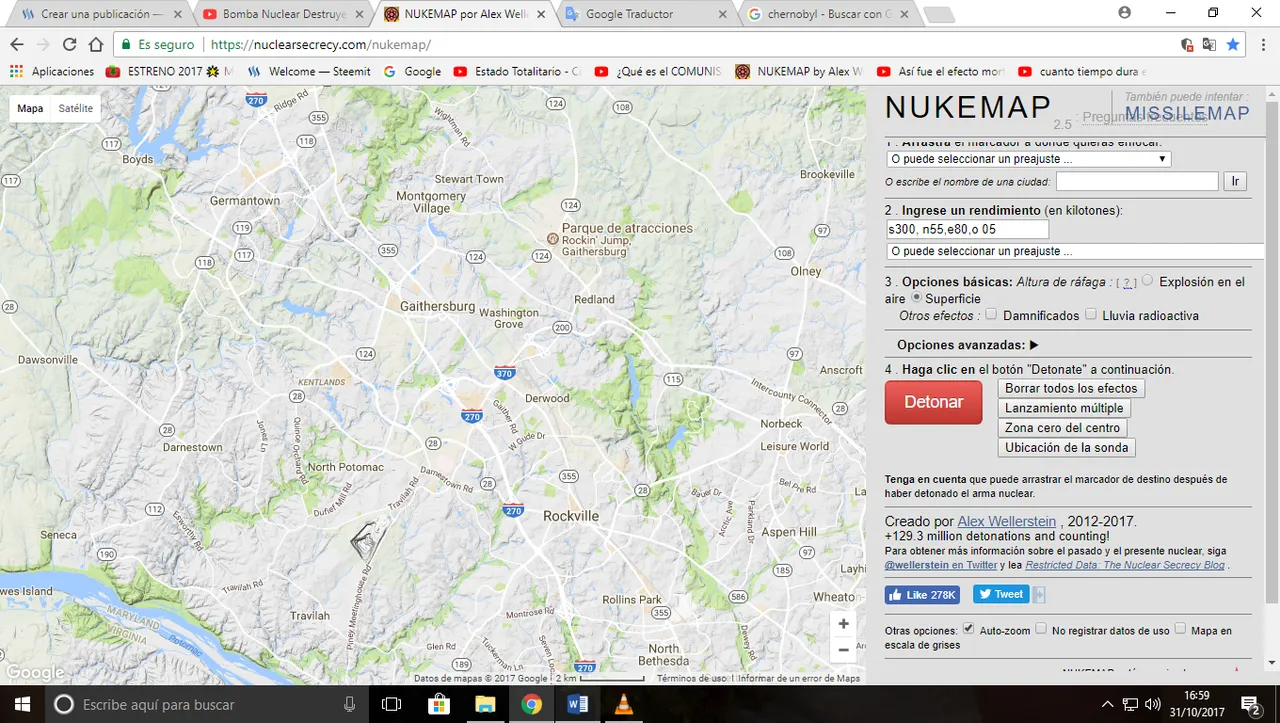Open Word from the taskbar

coord(577,704)
